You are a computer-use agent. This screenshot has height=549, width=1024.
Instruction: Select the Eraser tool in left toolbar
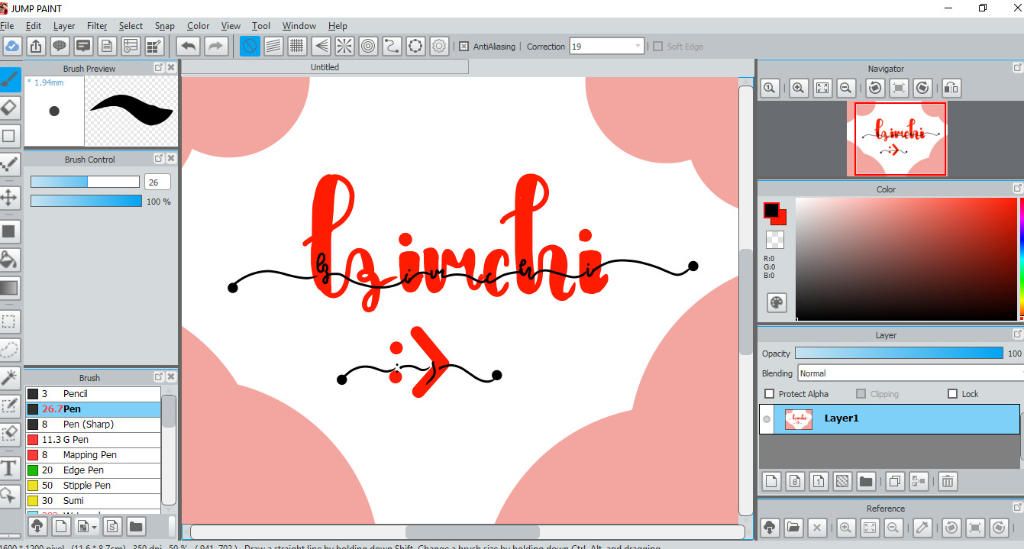pyautogui.click(x=9, y=107)
